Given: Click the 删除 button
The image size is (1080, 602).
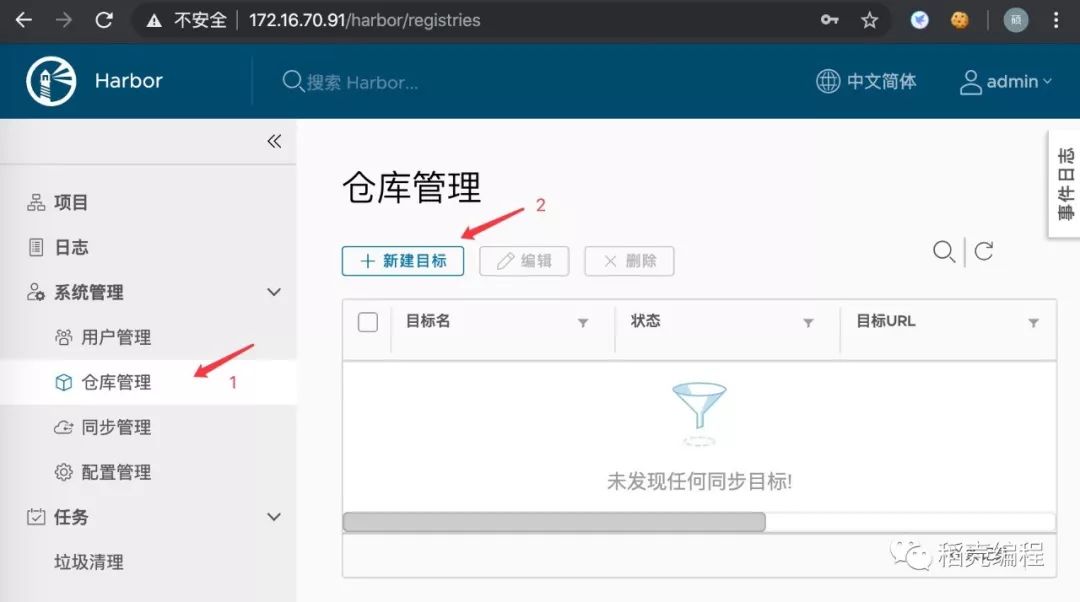Looking at the screenshot, I should pos(630,261).
